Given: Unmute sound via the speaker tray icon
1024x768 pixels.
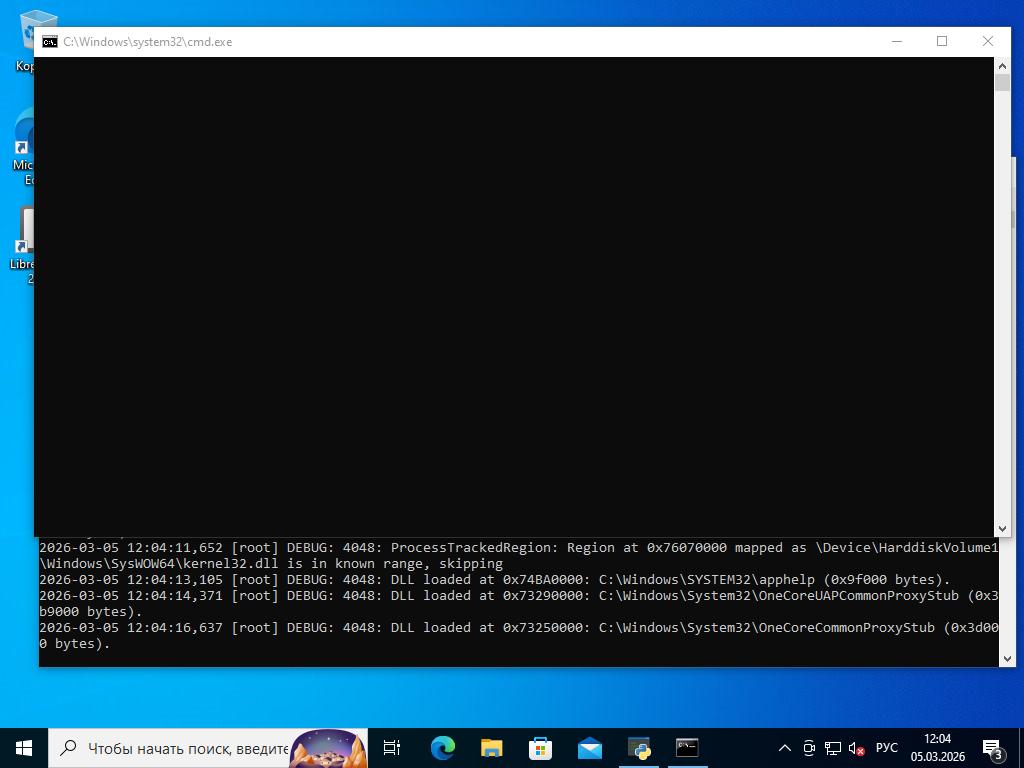Looking at the screenshot, I should 856,748.
